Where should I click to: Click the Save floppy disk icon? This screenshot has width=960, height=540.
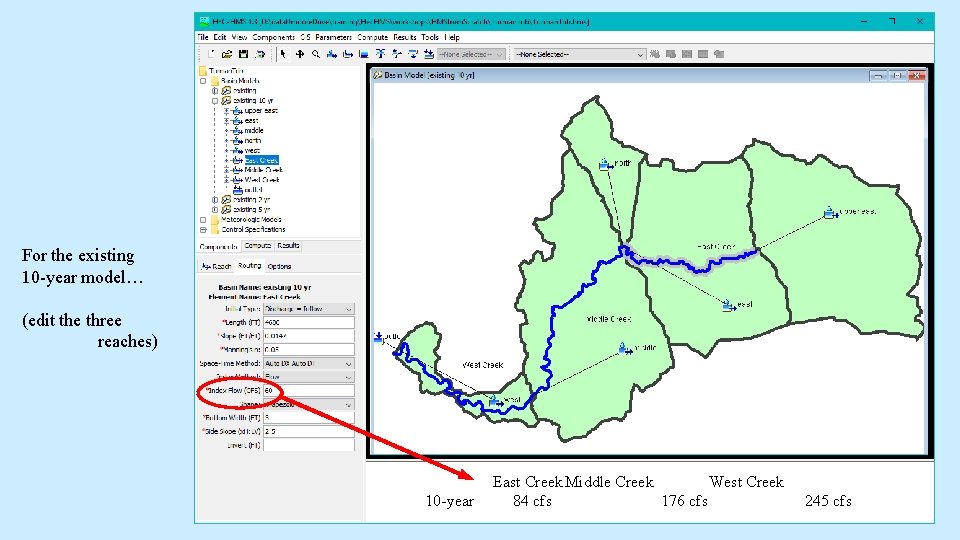[243, 54]
